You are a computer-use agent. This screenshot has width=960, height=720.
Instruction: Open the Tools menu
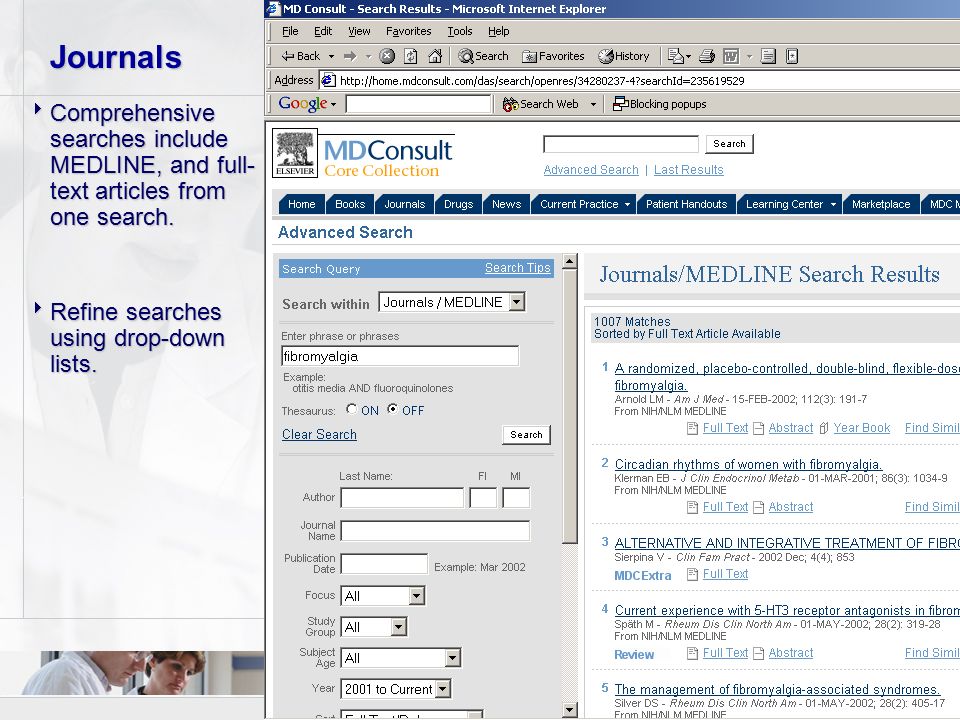pos(459,31)
